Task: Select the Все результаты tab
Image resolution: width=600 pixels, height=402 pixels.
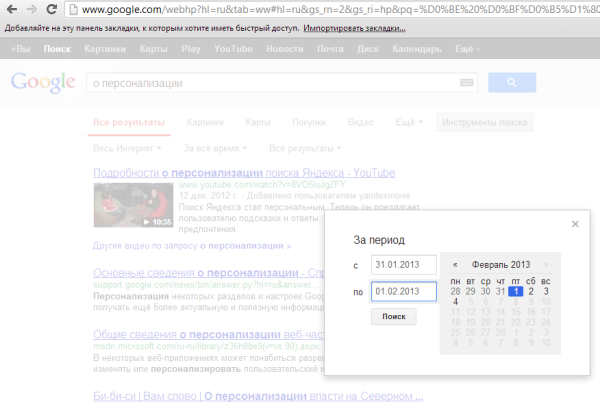Action: [129, 122]
